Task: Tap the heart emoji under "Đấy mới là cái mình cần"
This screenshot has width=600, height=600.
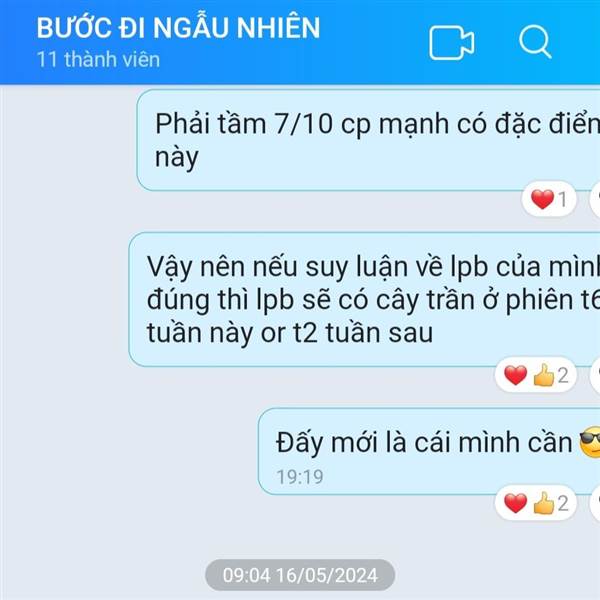Action: pos(515,503)
